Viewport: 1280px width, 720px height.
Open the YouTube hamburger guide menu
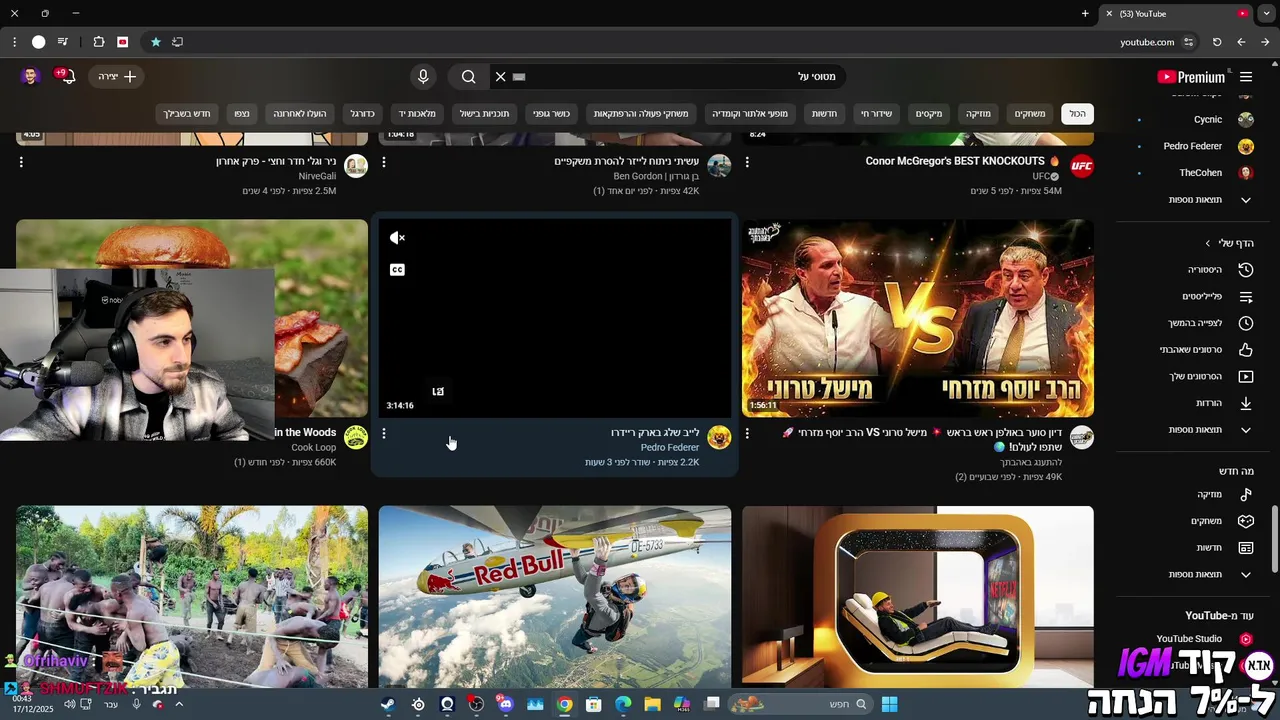coord(1246,77)
